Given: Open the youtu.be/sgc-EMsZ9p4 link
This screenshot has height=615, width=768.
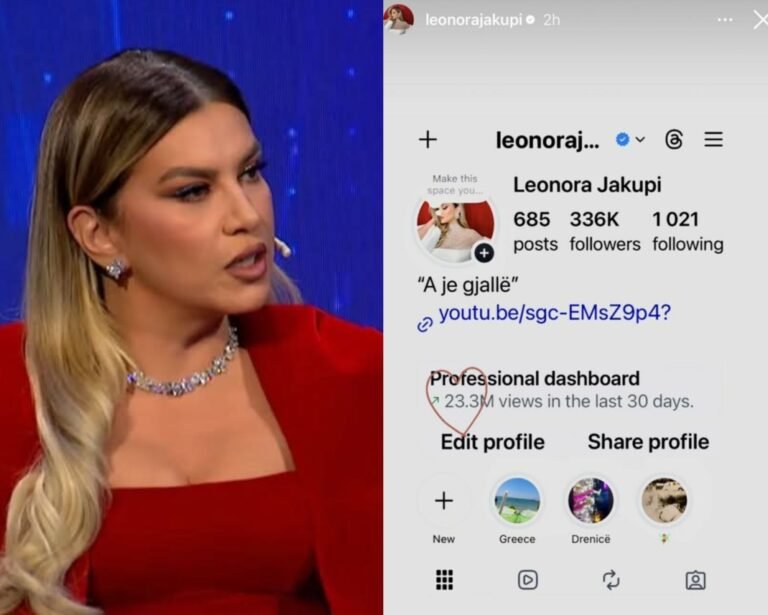Looking at the screenshot, I should pyautogui.click(x=554, y=313).
